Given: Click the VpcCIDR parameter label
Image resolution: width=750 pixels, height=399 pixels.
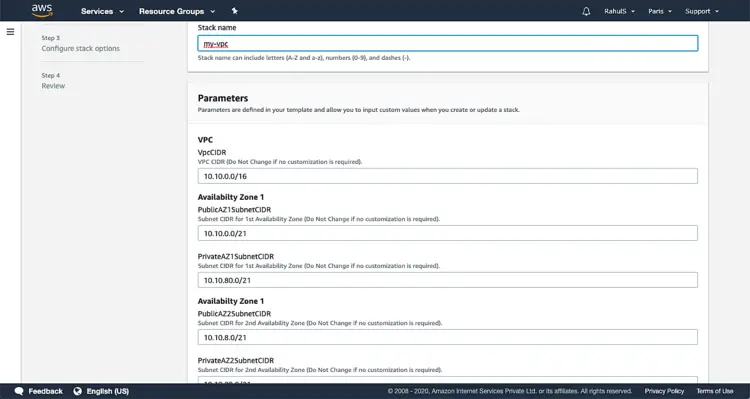Looking at the screenshot, I should pos(212,153).
